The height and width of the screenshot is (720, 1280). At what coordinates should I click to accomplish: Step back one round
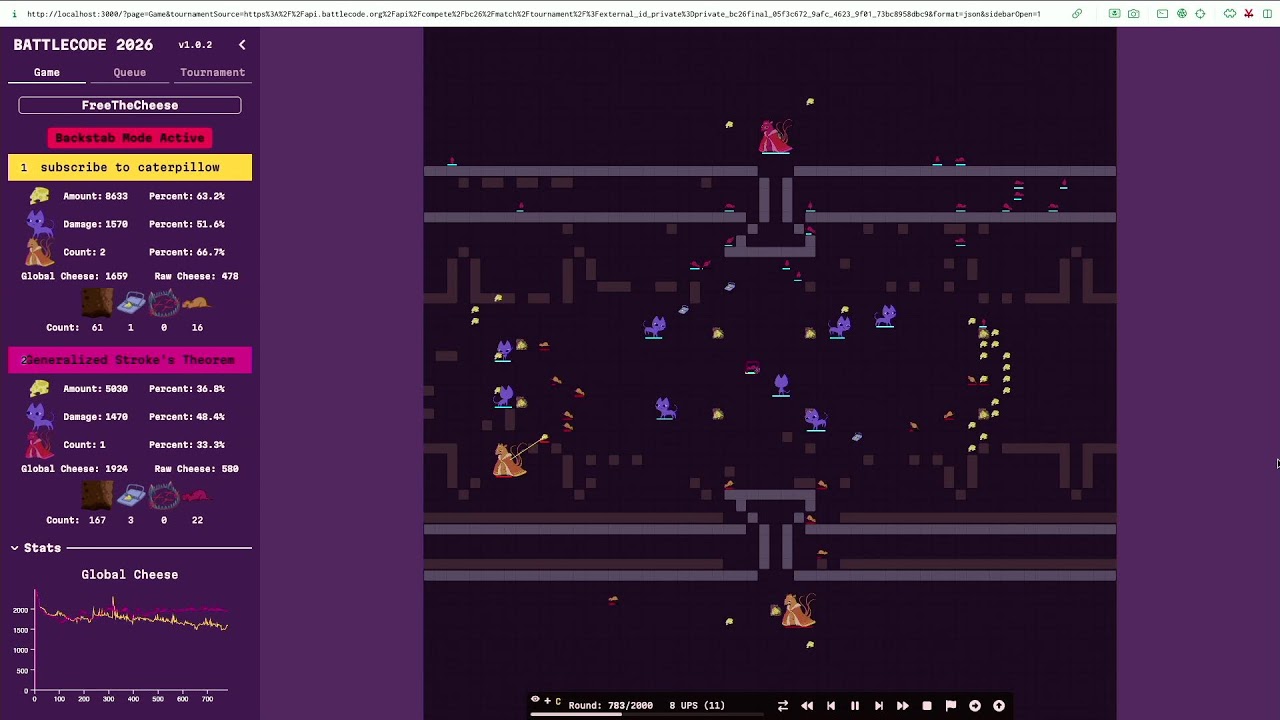831,706
